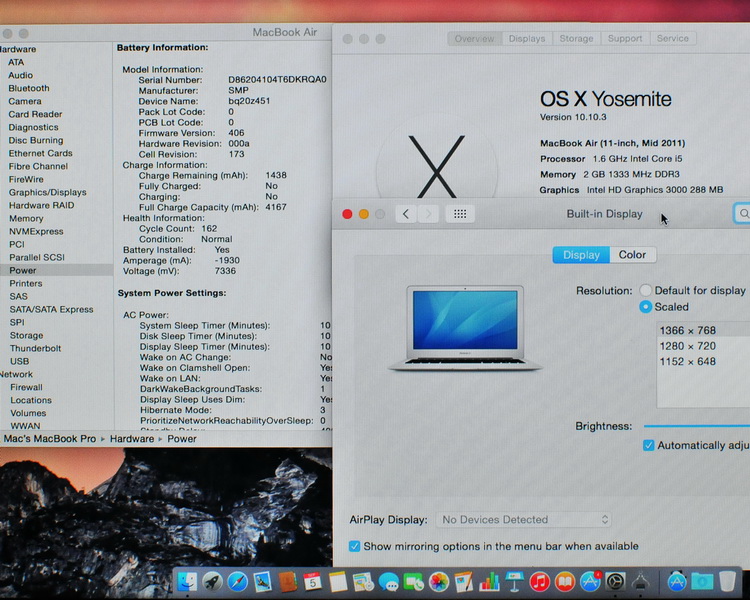Click MacBook Air display thumbnail
This screenshot has width=750, height=600.
[x=465, y=328]
